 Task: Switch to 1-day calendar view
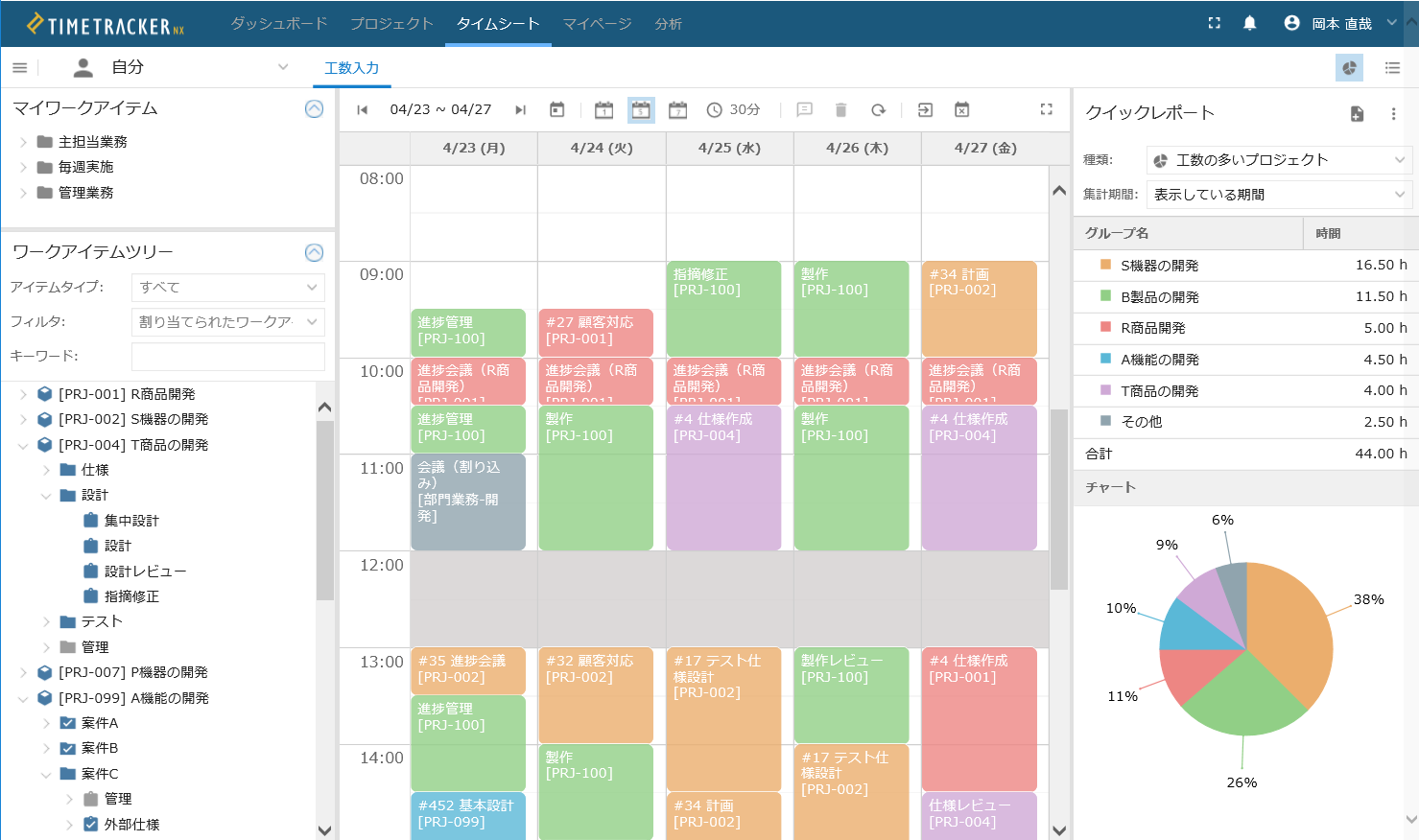point(603,110)
